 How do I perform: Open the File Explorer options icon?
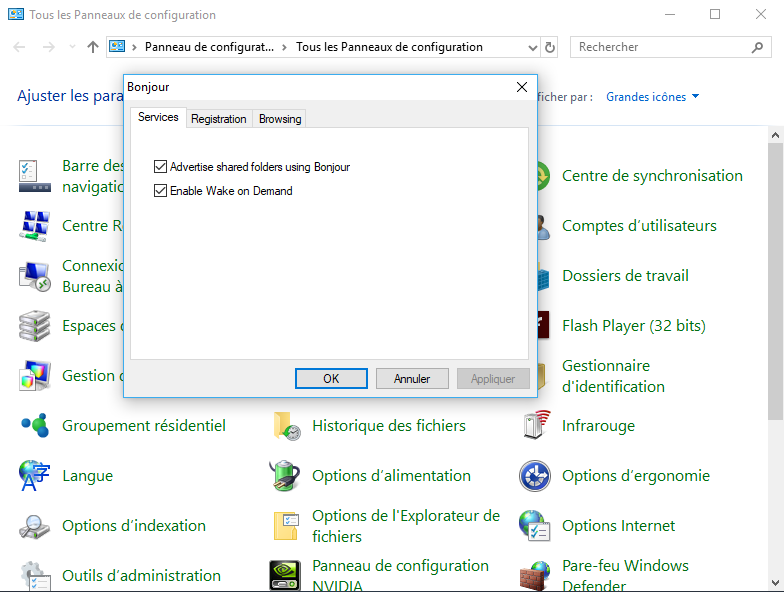[286, 526]
